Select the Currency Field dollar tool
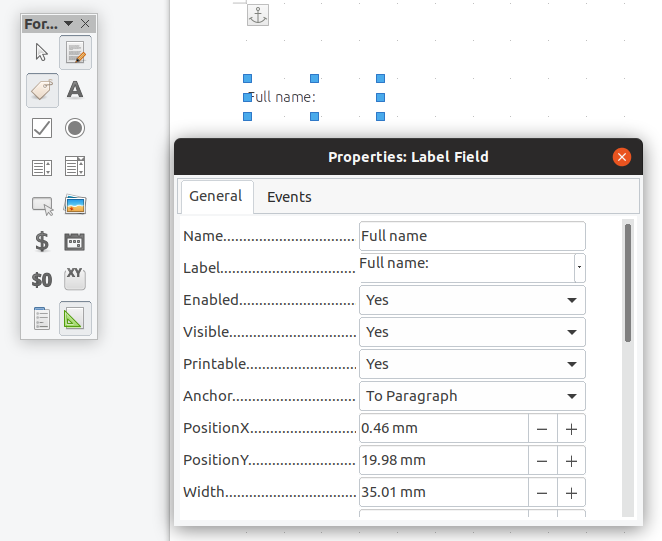662x541 pixels. pyautogui.click(x=42, y=242)
